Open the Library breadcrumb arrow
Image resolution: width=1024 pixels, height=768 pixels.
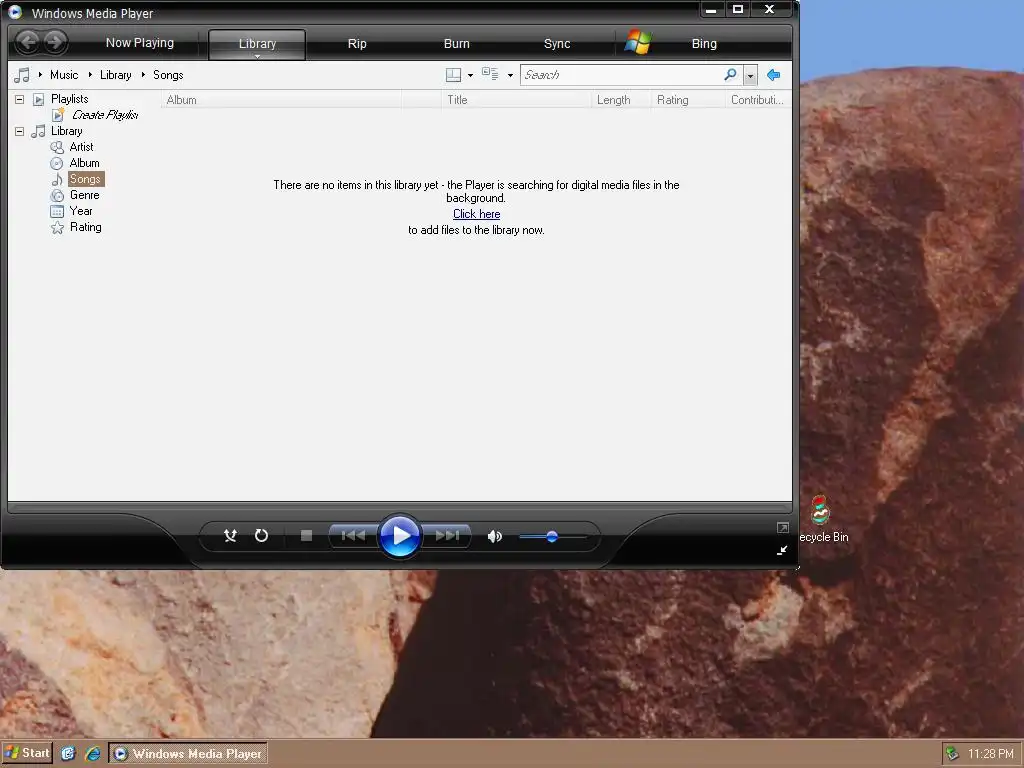point(90,75)
